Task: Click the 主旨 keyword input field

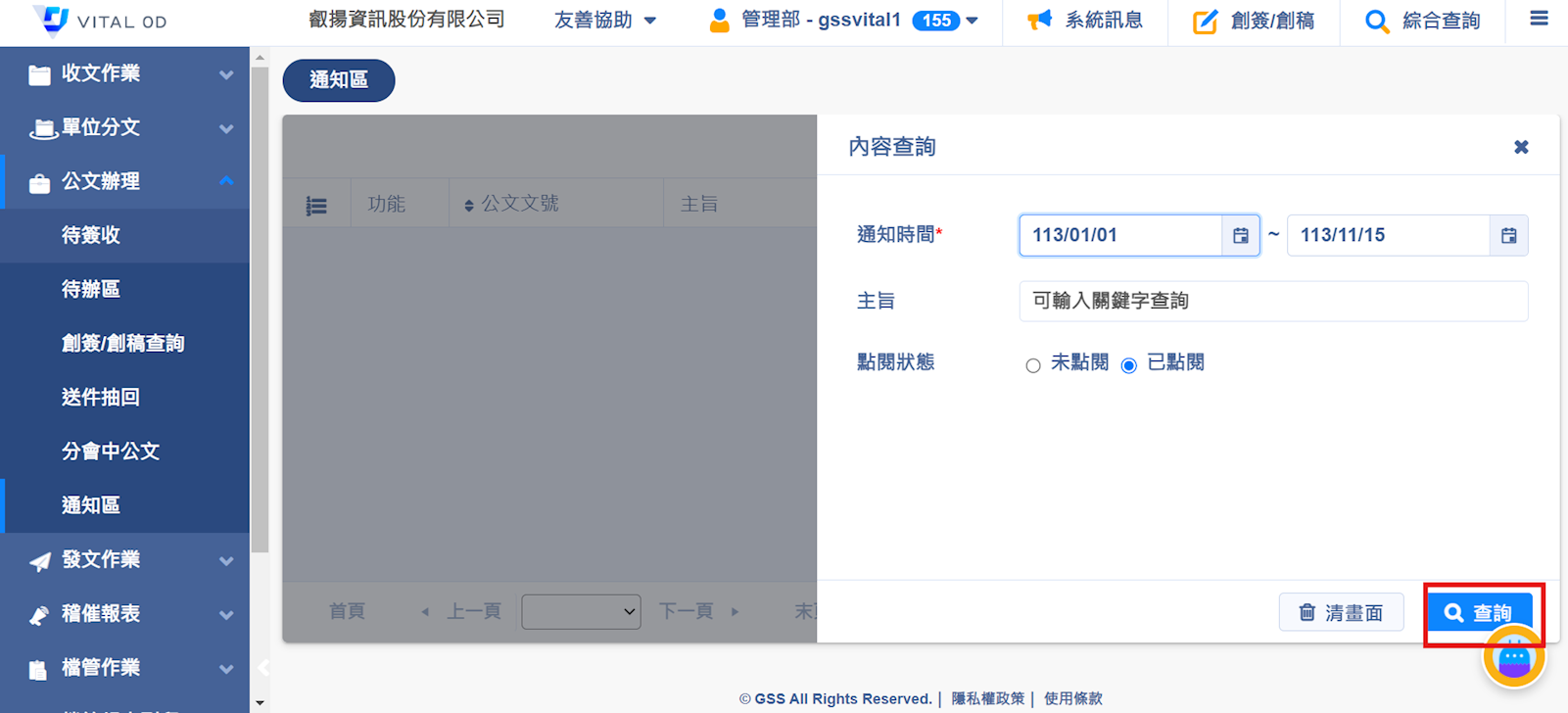Action: pyautogui.click(x=1272, y=302)
